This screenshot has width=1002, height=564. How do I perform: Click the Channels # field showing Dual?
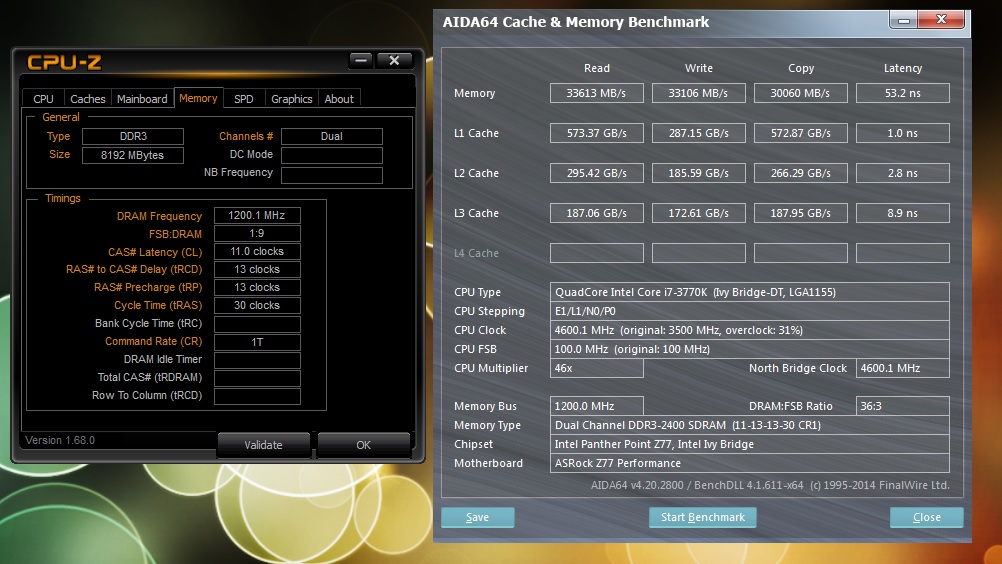(x=332, y=136)
